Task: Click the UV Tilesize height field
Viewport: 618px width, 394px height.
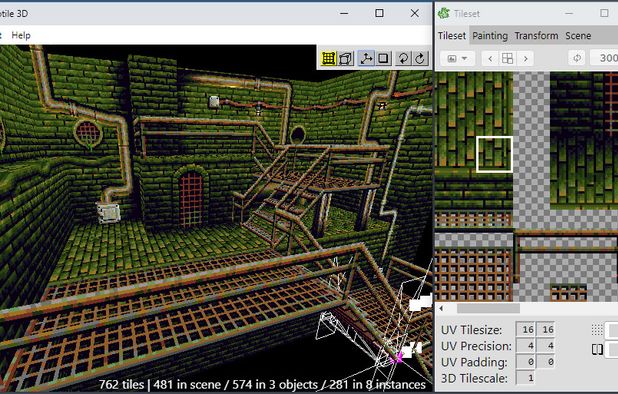Action: [x=545, y=329]
